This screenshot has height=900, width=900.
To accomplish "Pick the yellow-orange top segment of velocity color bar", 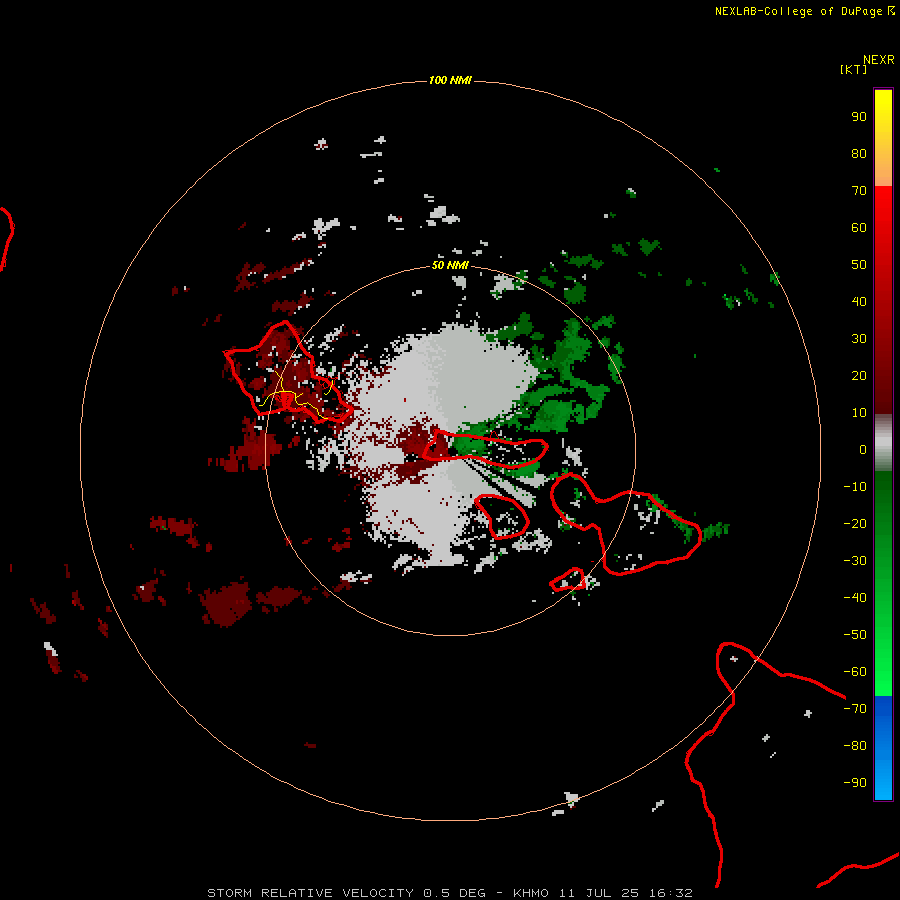I will 883,138.
